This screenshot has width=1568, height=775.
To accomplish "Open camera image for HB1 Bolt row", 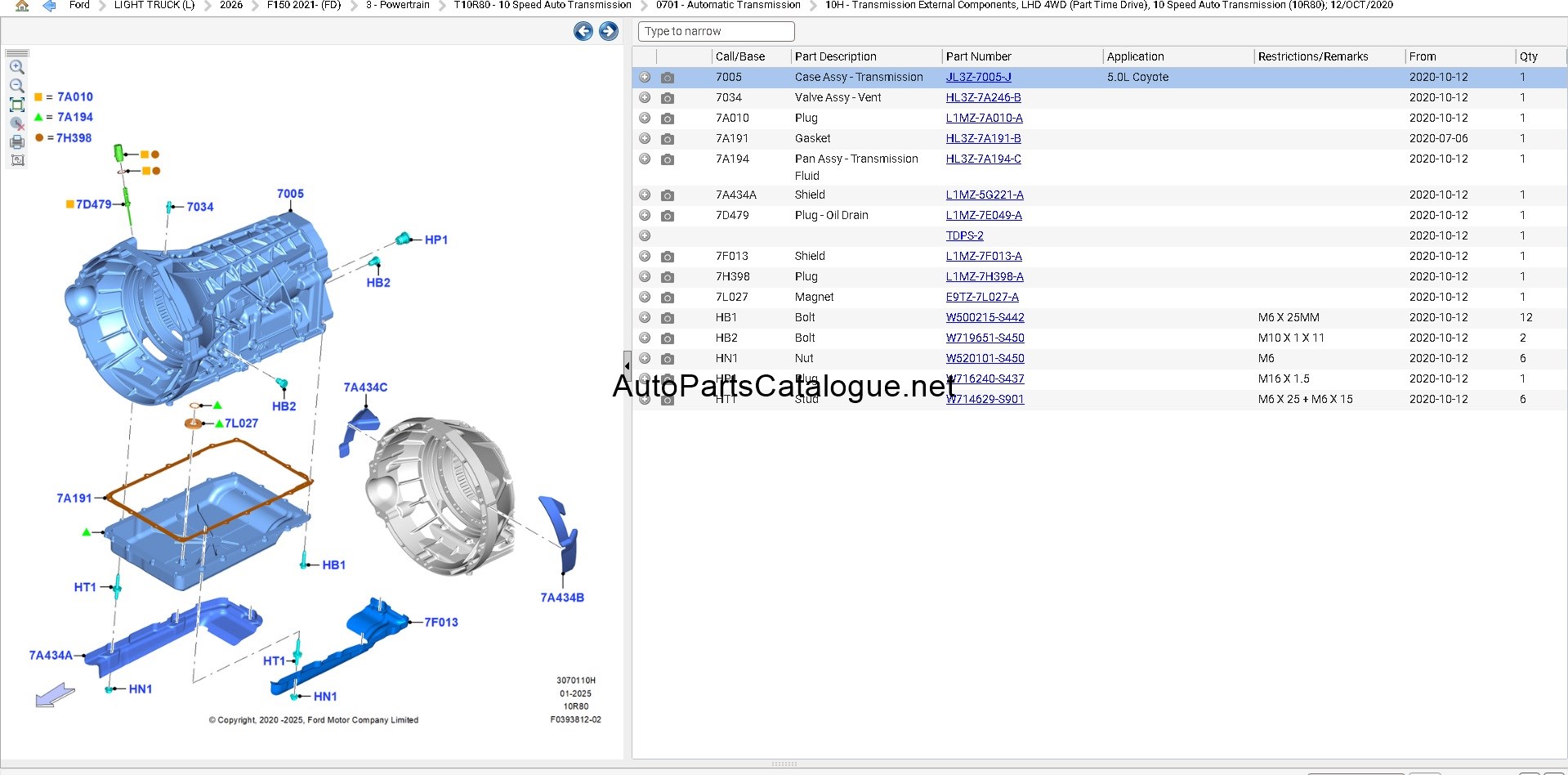I will [x=668, y=318].
